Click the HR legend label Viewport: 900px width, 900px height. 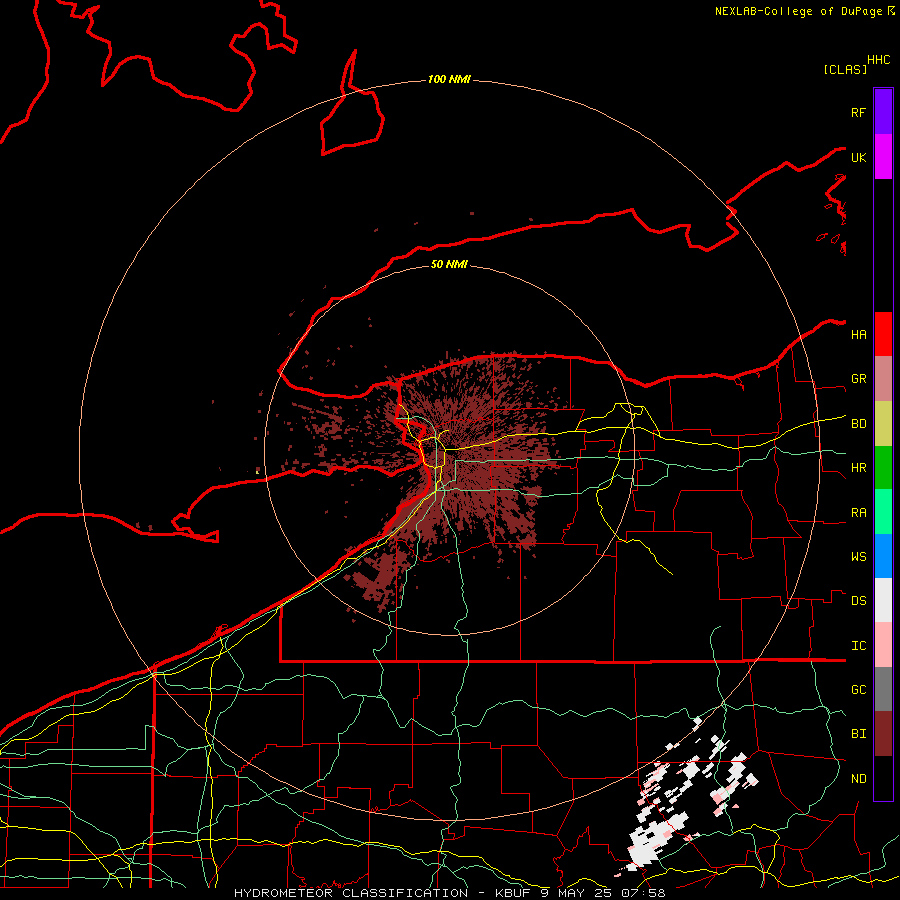click(x=858, y=468)
